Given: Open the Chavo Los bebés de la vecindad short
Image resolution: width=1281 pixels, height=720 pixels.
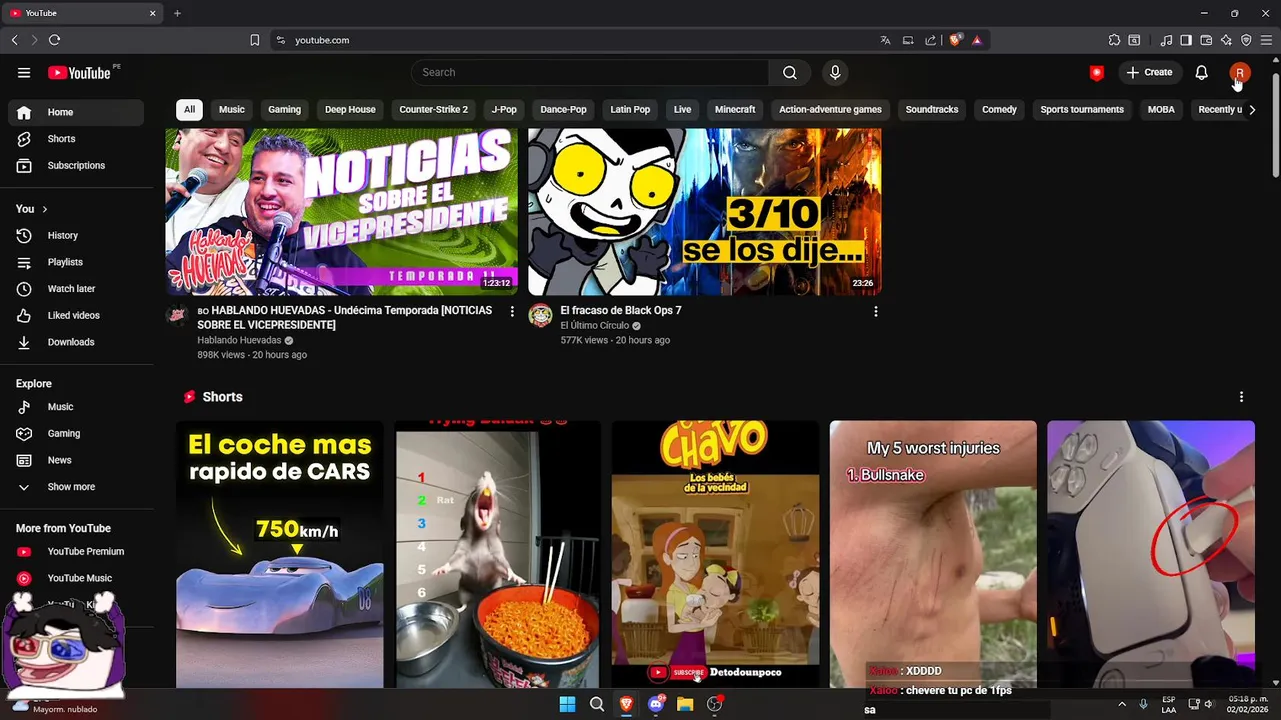Looking at the screenshot, I should click(x=715, y=554).
